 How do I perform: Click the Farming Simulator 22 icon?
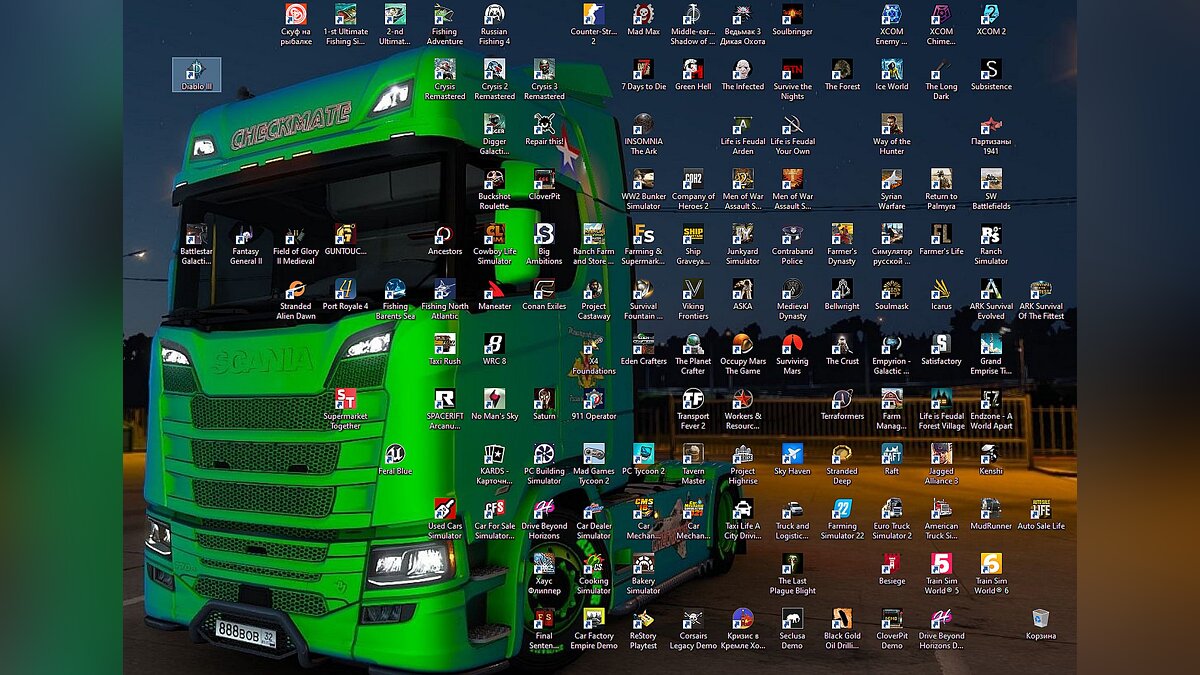point(842,520)
